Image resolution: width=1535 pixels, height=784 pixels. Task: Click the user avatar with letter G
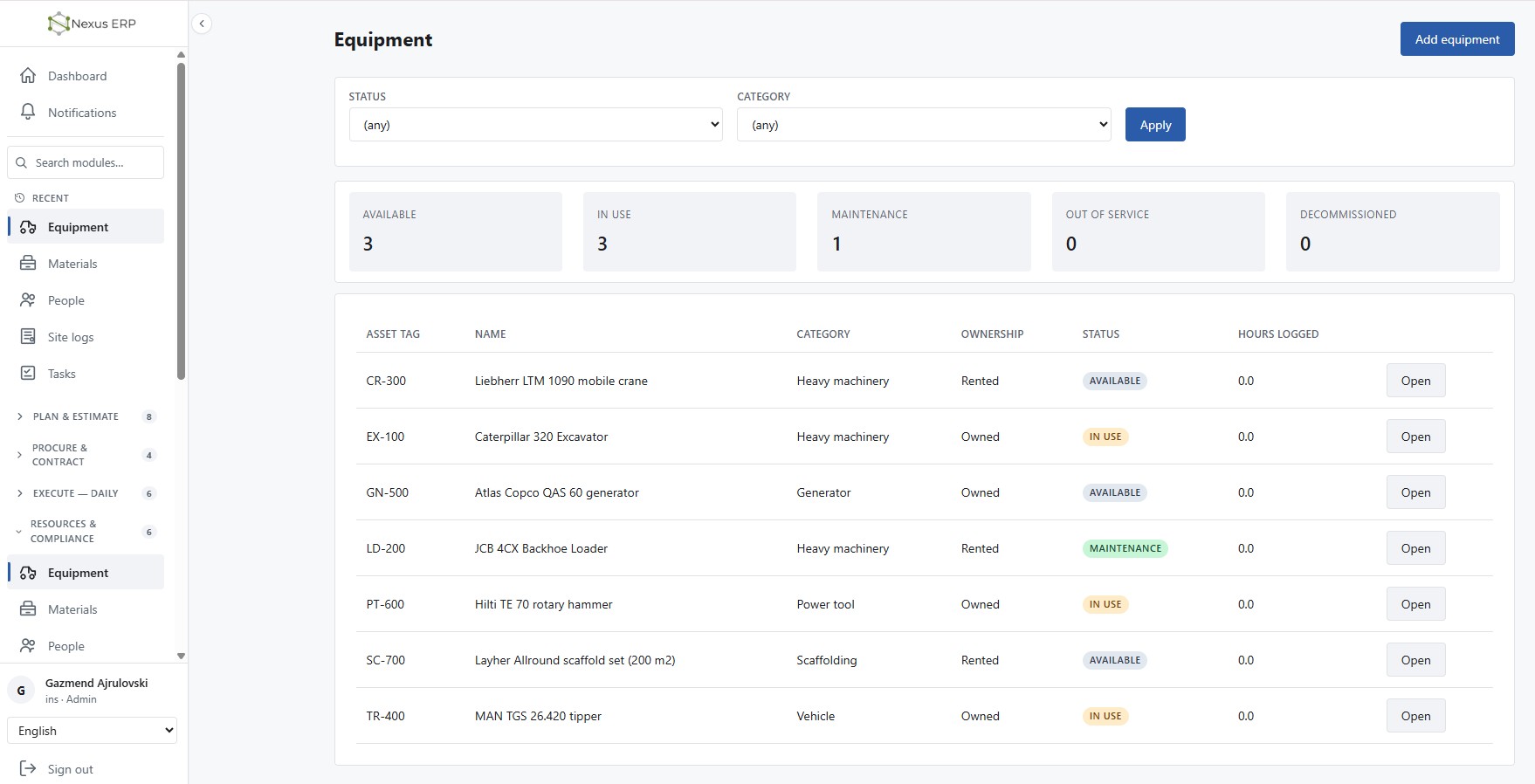(21, 691)
